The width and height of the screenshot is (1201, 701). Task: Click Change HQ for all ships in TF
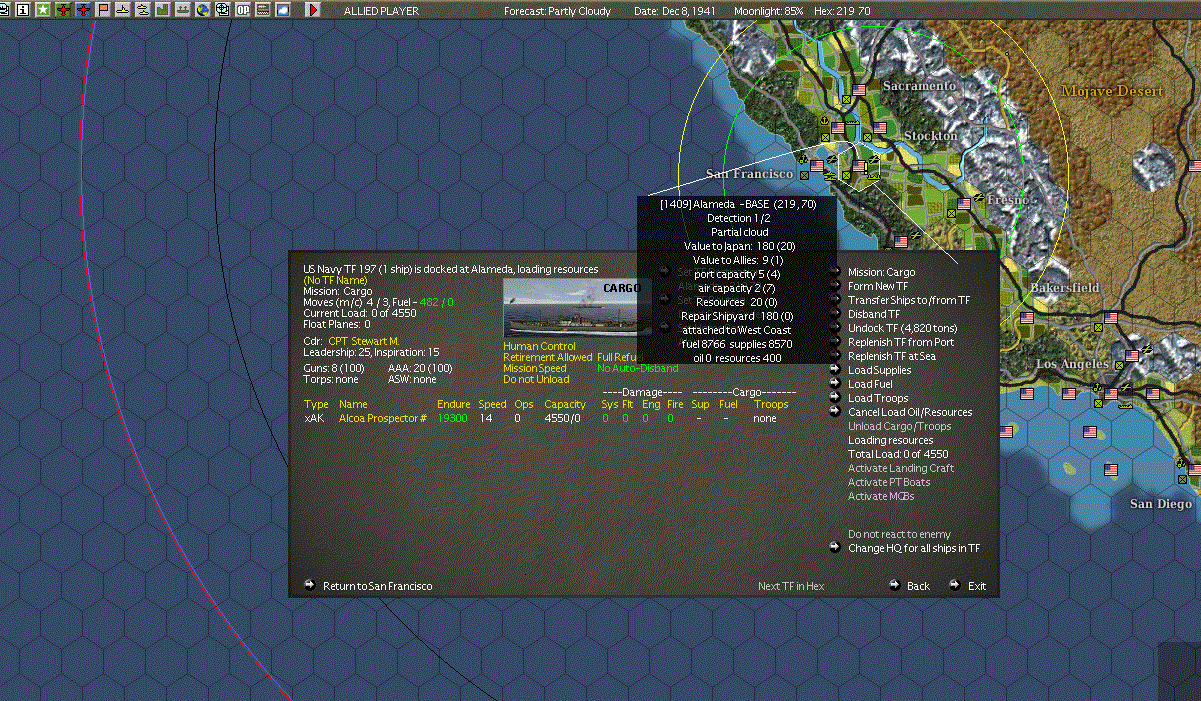[x=914, y=548]
